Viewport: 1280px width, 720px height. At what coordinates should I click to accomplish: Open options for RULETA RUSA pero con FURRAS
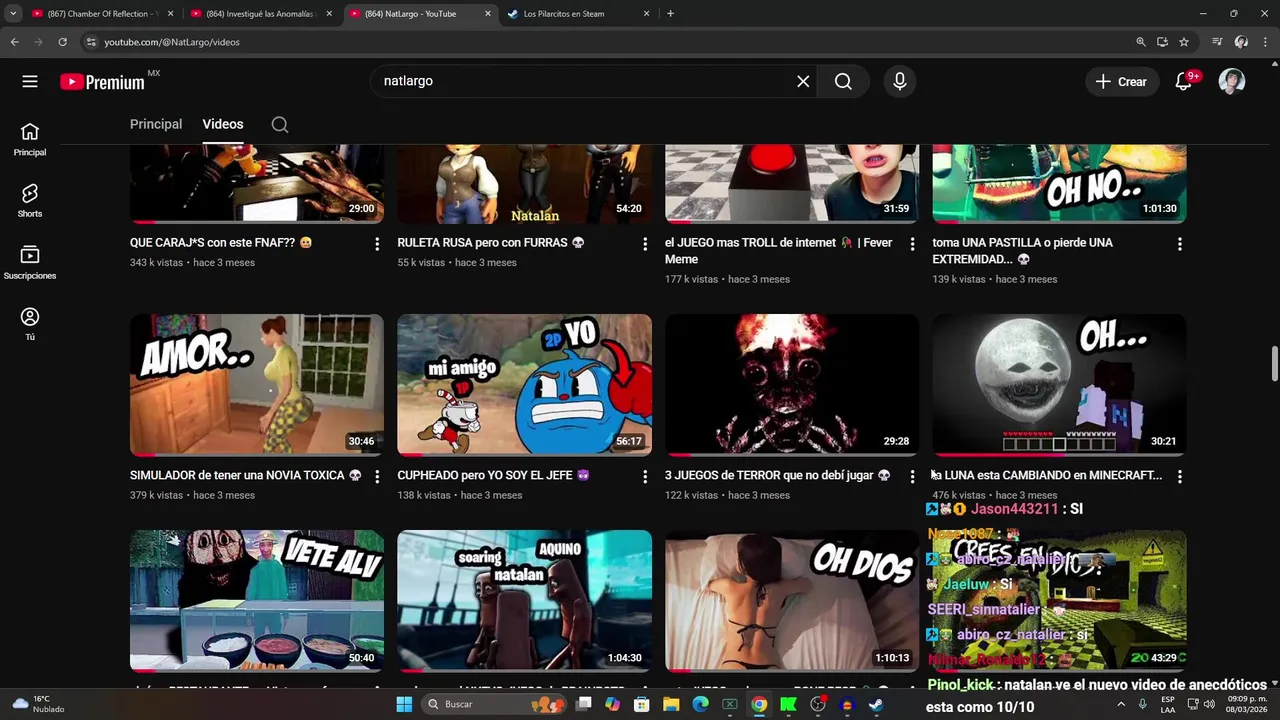[x=645, y=244]
